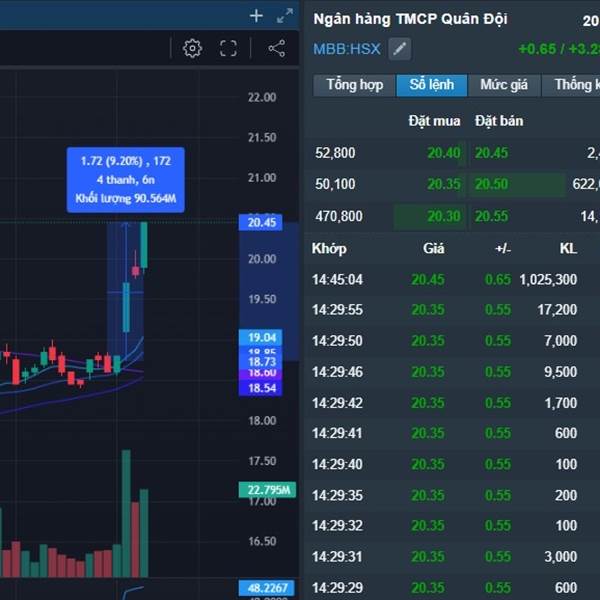
Task: Select the 14:29:42 trade row
Action: [452, 403]
